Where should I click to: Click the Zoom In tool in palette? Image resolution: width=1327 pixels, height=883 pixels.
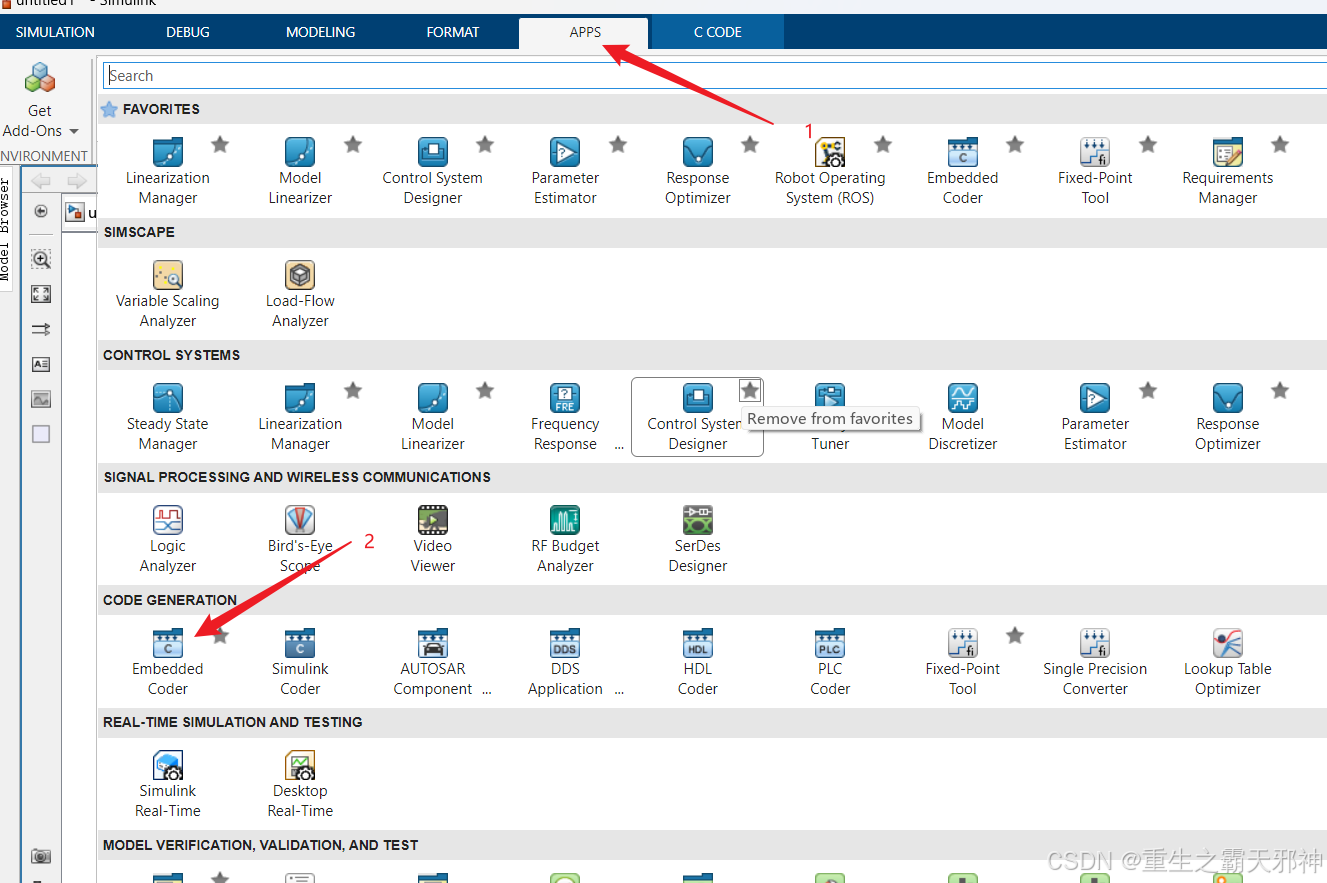click(41, 259)
